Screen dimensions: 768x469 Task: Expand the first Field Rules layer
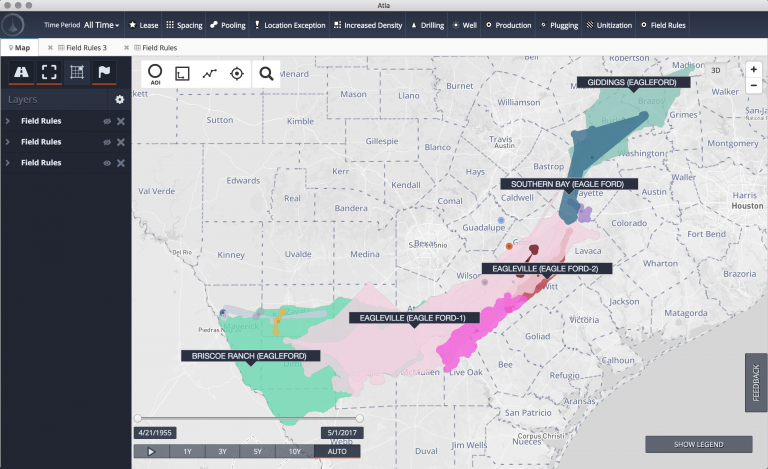pyautogui.click(x=7, y=121)
